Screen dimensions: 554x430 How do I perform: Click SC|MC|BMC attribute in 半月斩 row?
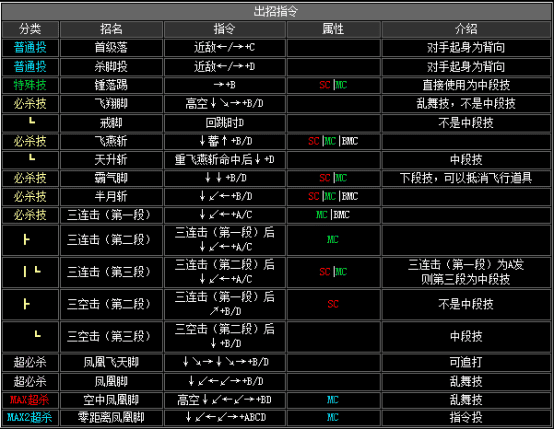coord(333,196)
